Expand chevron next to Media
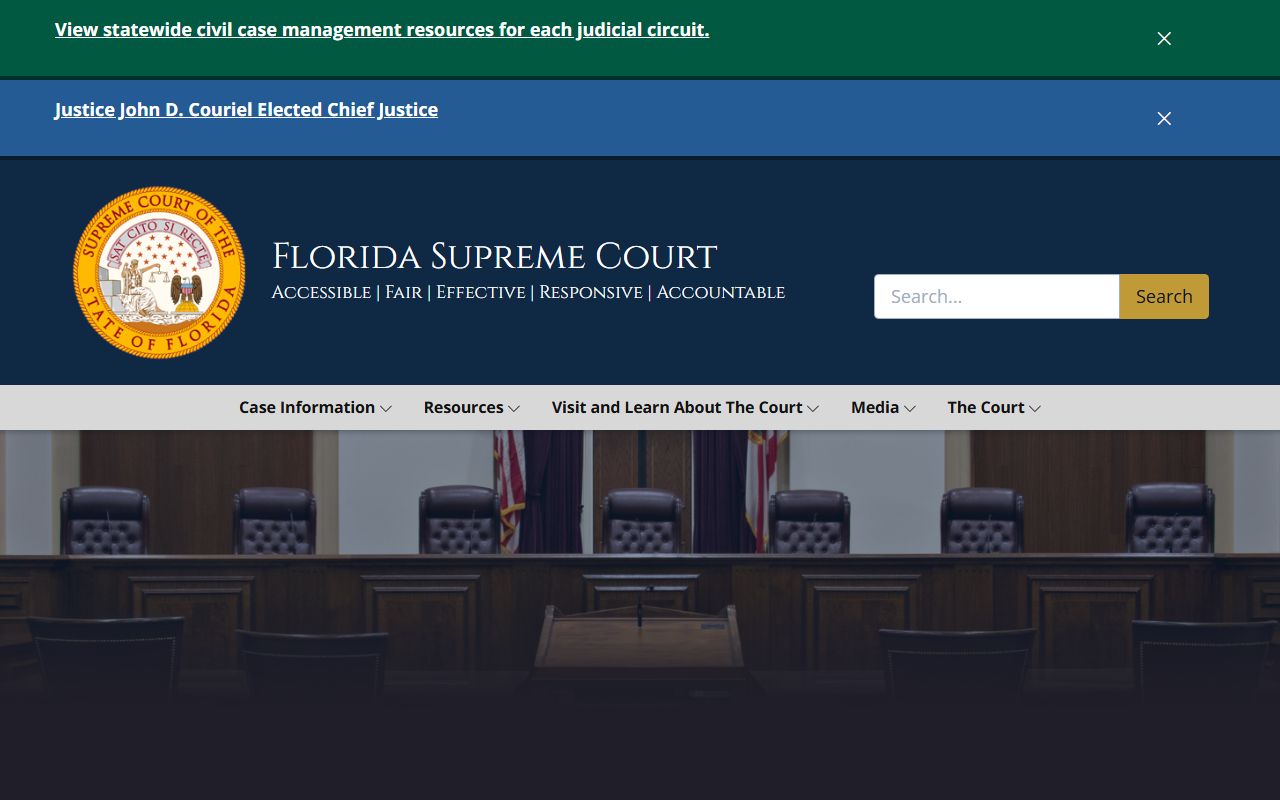 (x=910, y=408)
